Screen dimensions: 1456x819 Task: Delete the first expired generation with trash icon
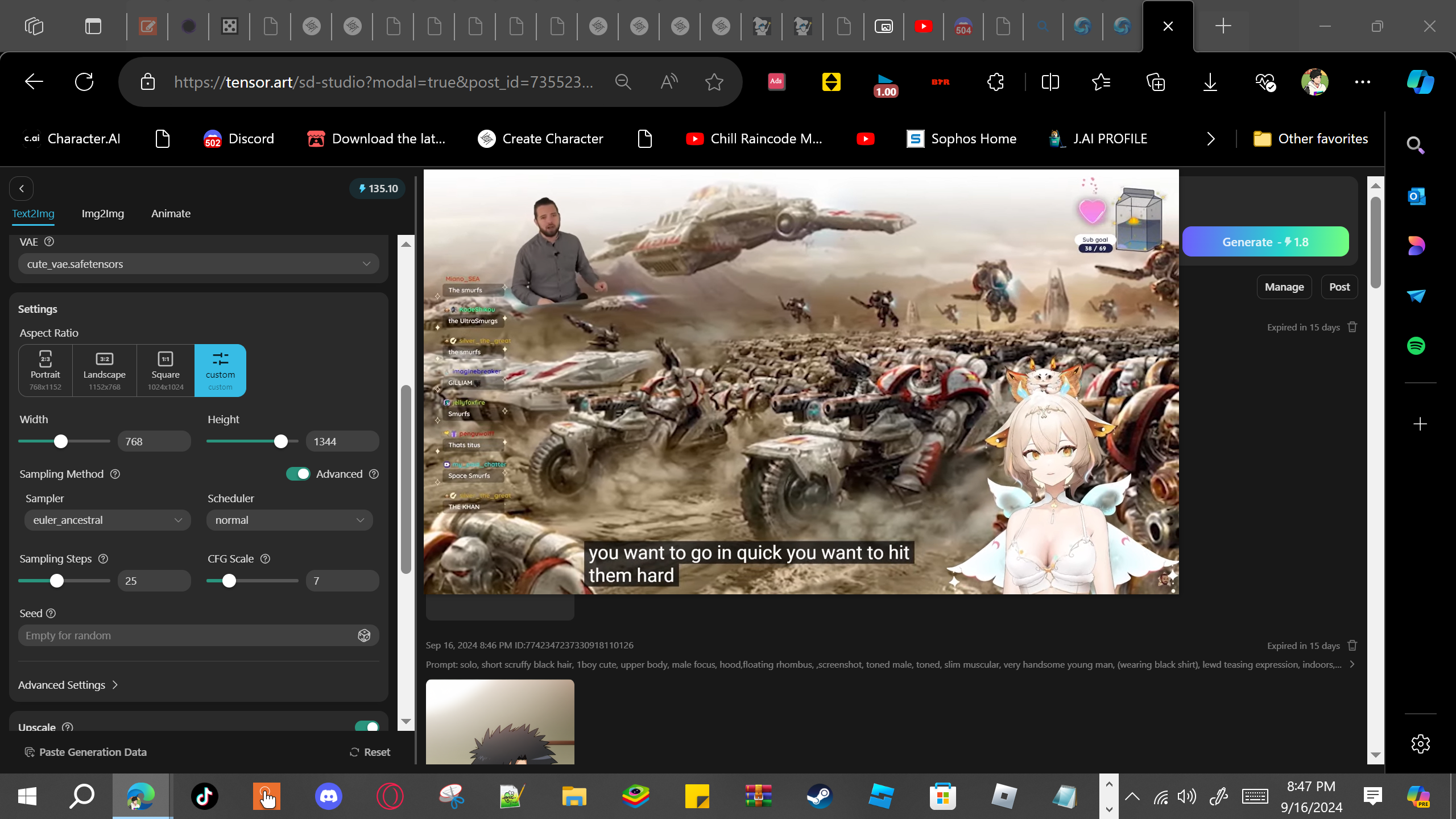coord(1352,327)
